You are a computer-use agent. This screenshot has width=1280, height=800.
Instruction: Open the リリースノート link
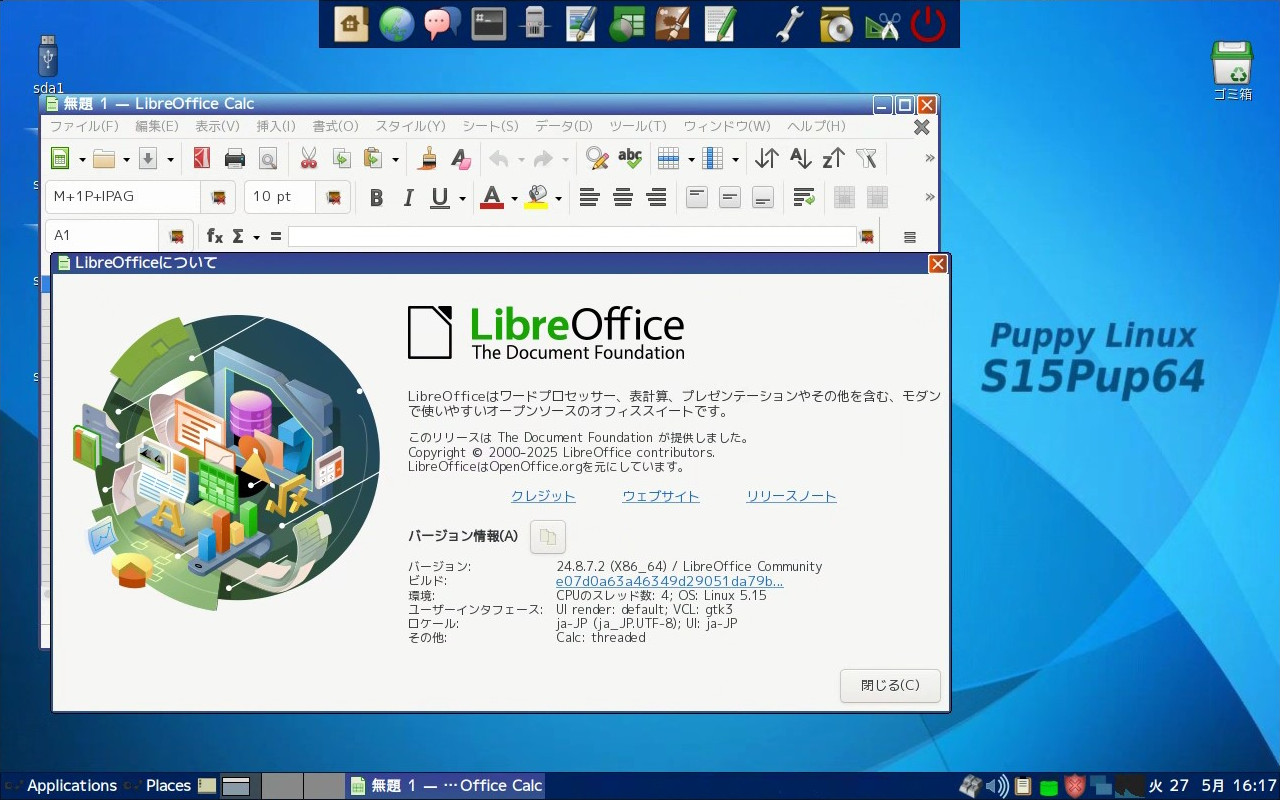791,496
